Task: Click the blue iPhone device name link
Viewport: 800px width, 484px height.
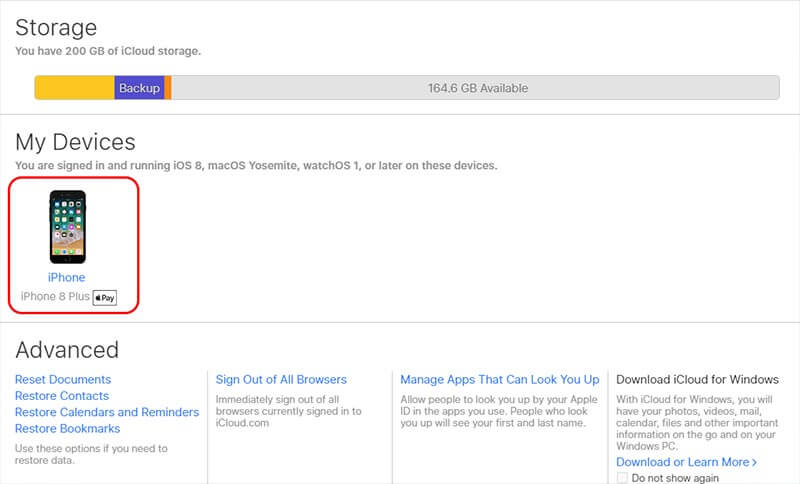Action: (x=66, y=277)
